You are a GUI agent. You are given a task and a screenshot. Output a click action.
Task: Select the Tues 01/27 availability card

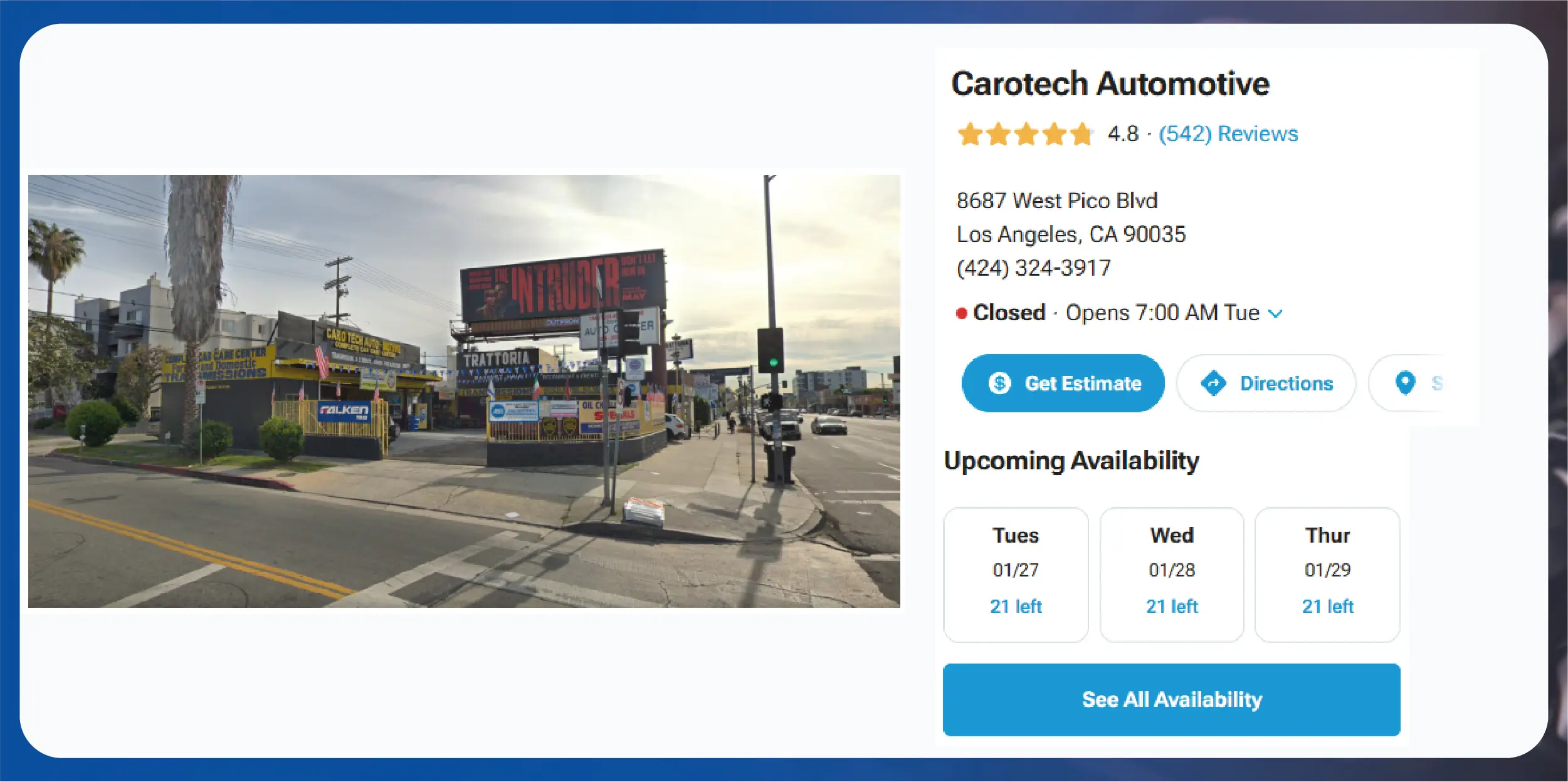click(1016, 575)
